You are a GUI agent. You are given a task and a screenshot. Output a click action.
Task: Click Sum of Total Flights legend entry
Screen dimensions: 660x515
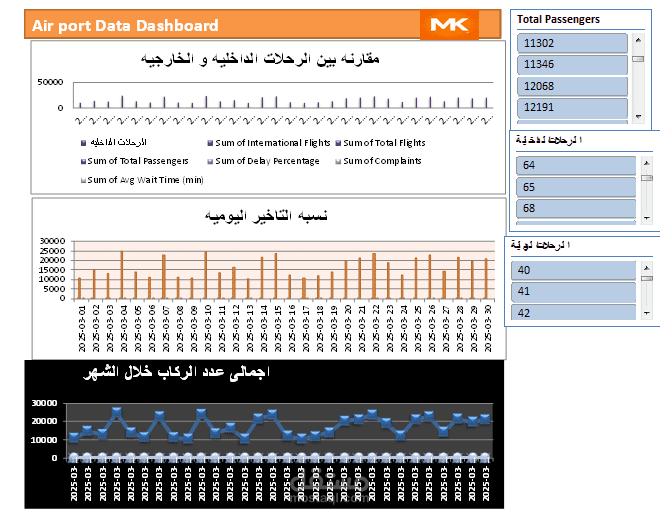pyautogui.click(x=381, y=143)
